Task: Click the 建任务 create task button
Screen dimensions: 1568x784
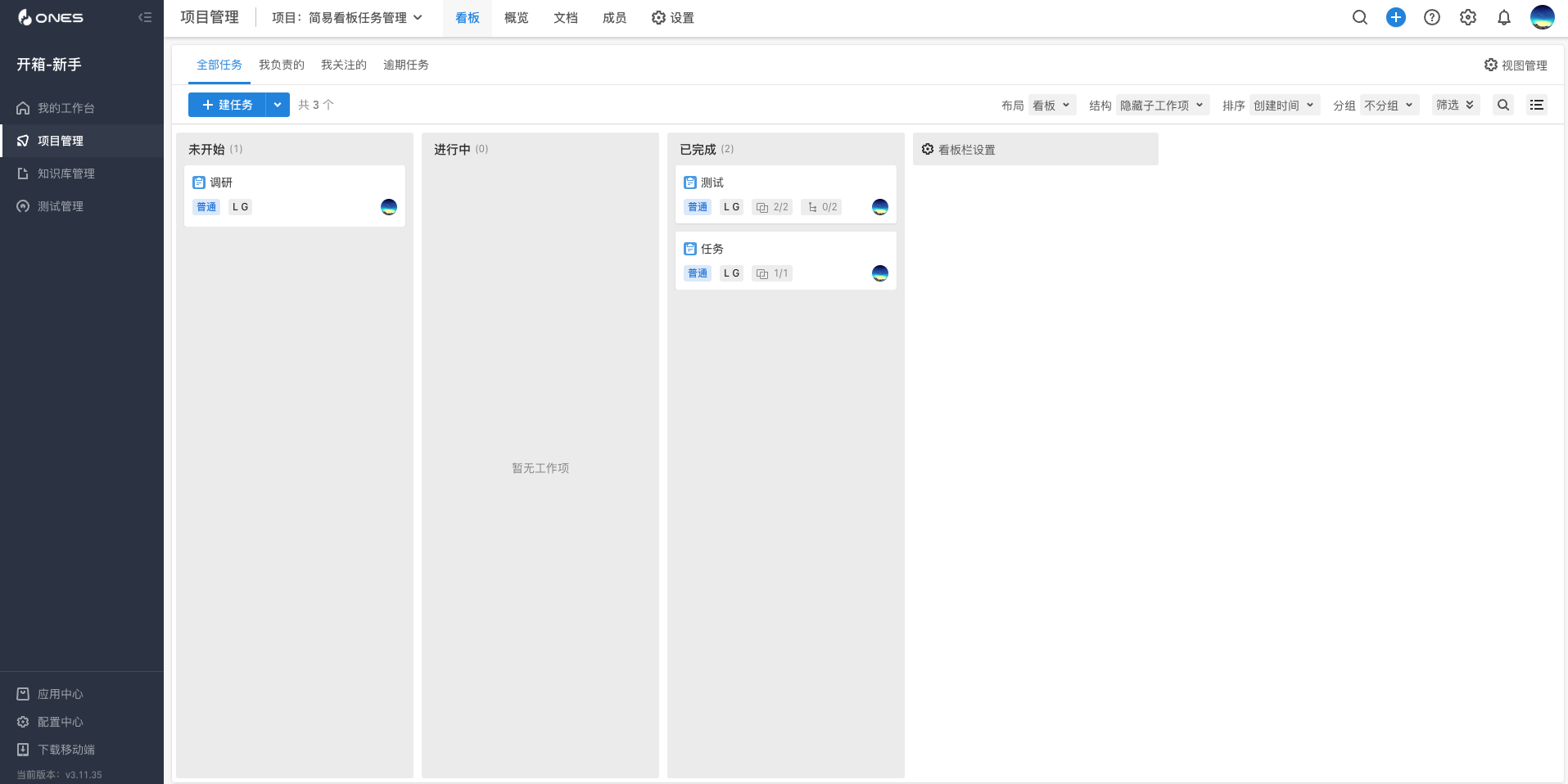Action: coord(227,105)
